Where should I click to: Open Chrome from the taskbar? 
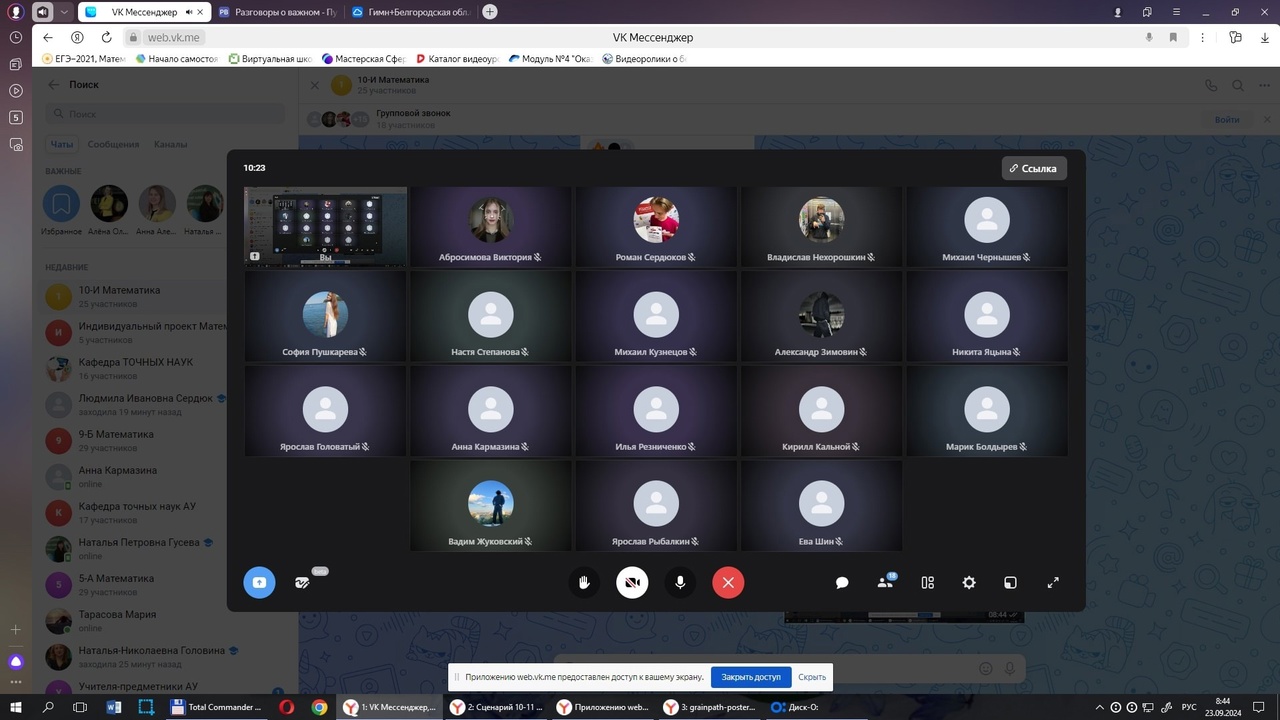(x=319, y=707)
